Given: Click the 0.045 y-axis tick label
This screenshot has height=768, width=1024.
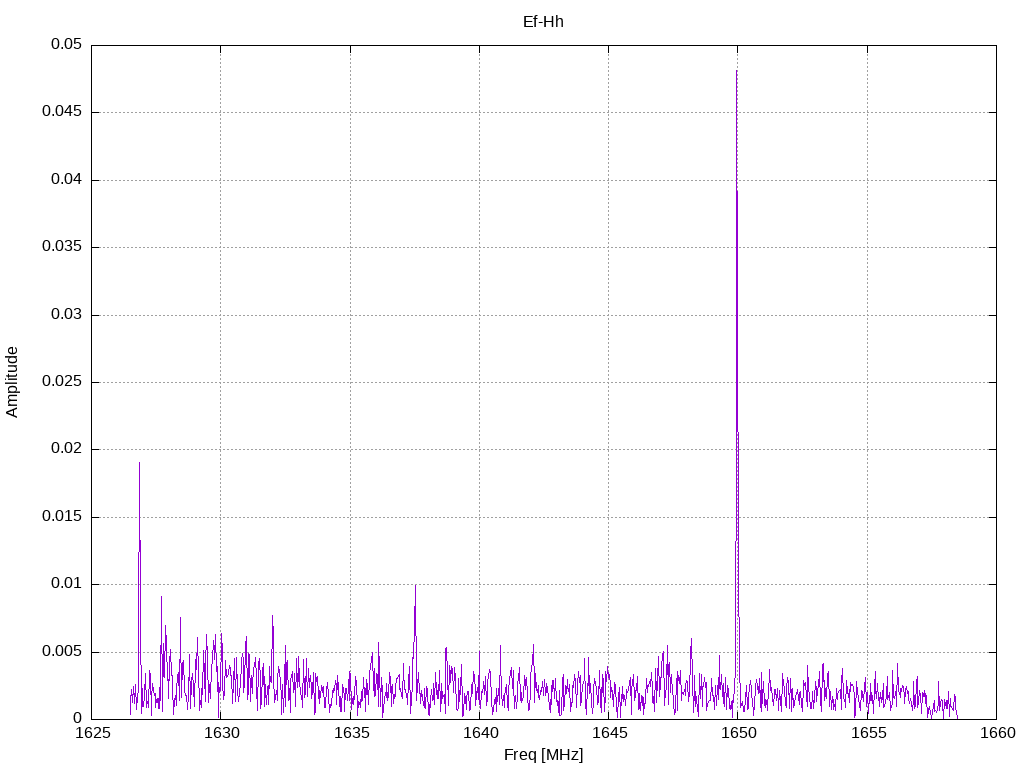Looking at the screenshot, I should [x=62, y=112].
